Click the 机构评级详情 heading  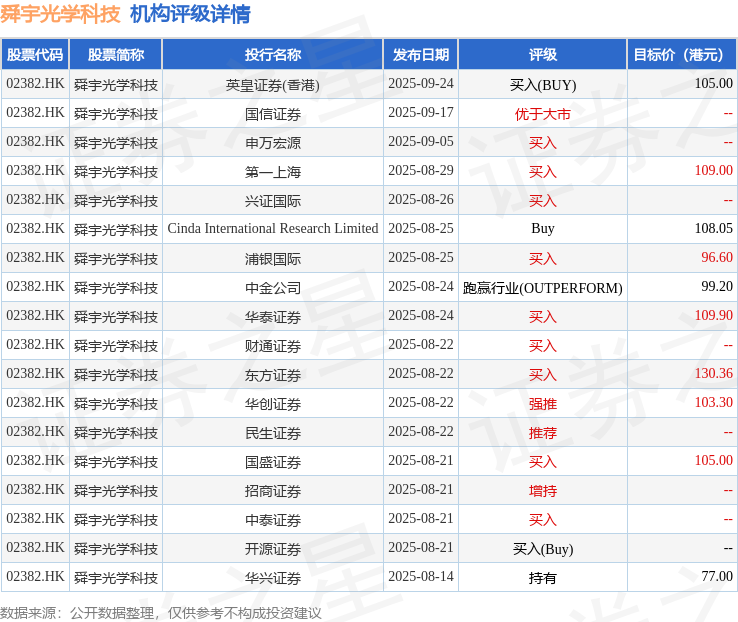(x=190, y=14)
